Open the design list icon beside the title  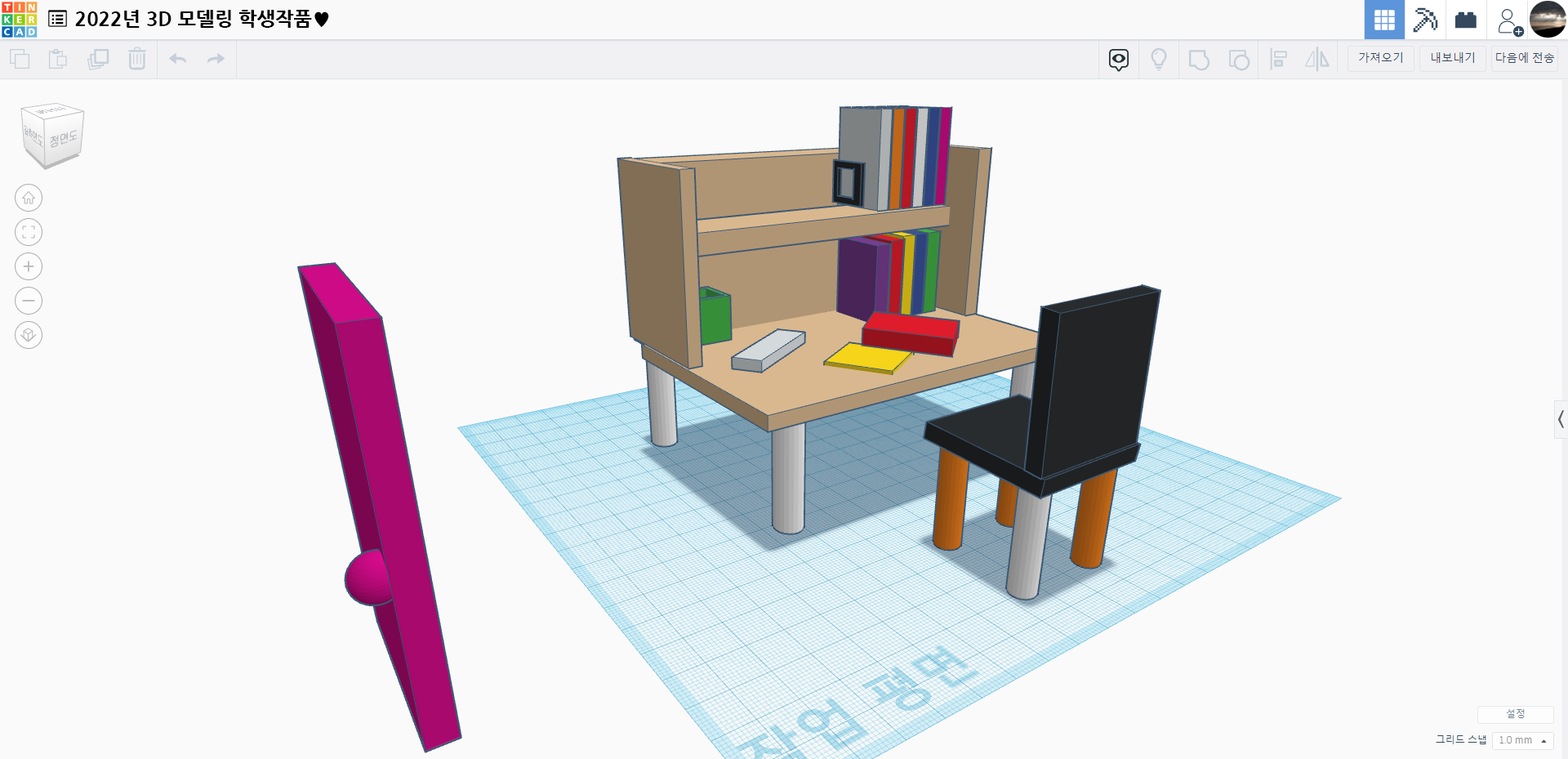coord(57,19)
